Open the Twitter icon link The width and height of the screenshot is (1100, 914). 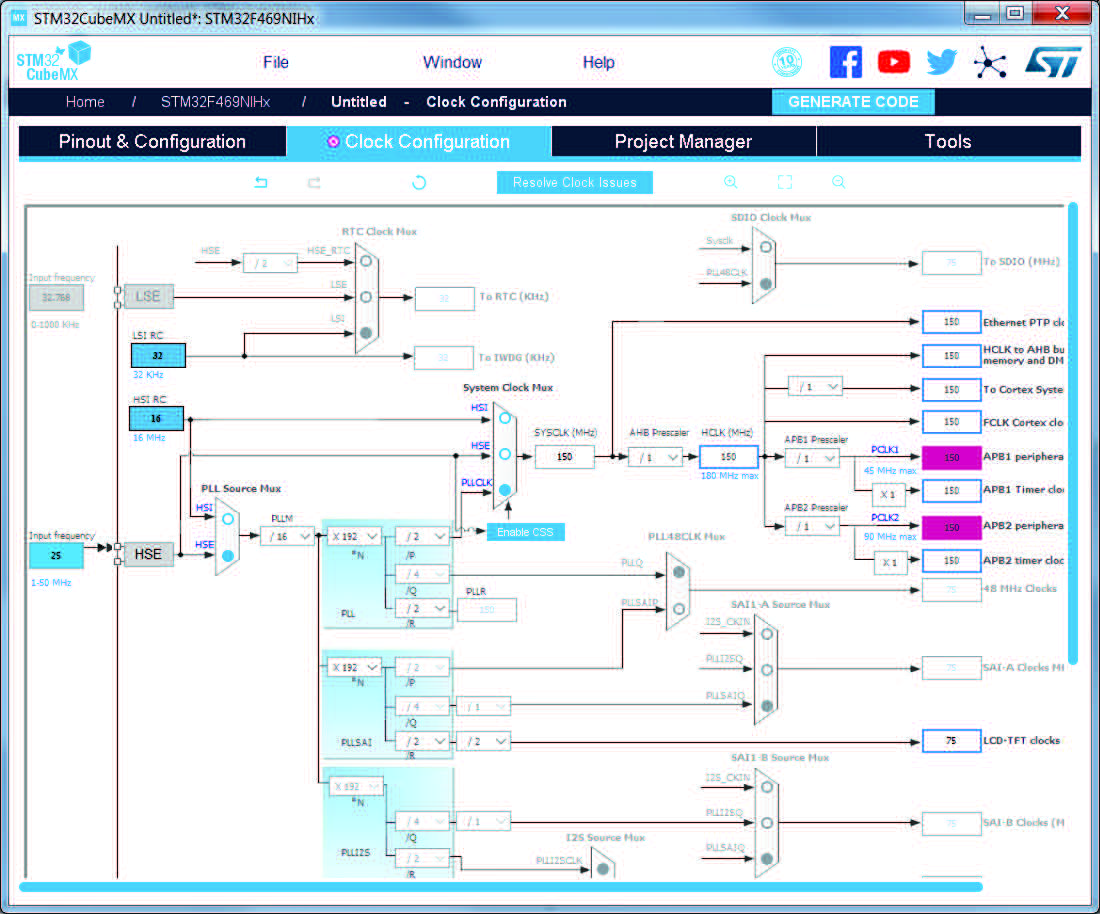click(x=941, y=62)
